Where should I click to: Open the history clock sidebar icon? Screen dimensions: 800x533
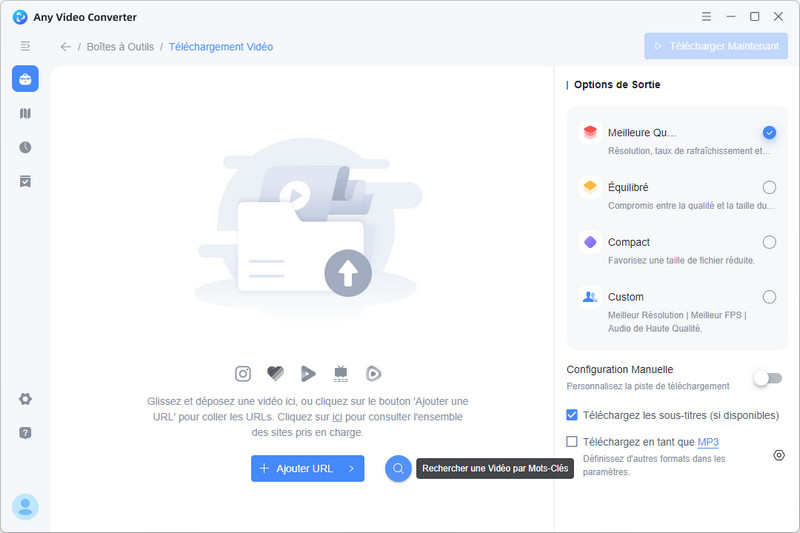click(x=25, y=147)
